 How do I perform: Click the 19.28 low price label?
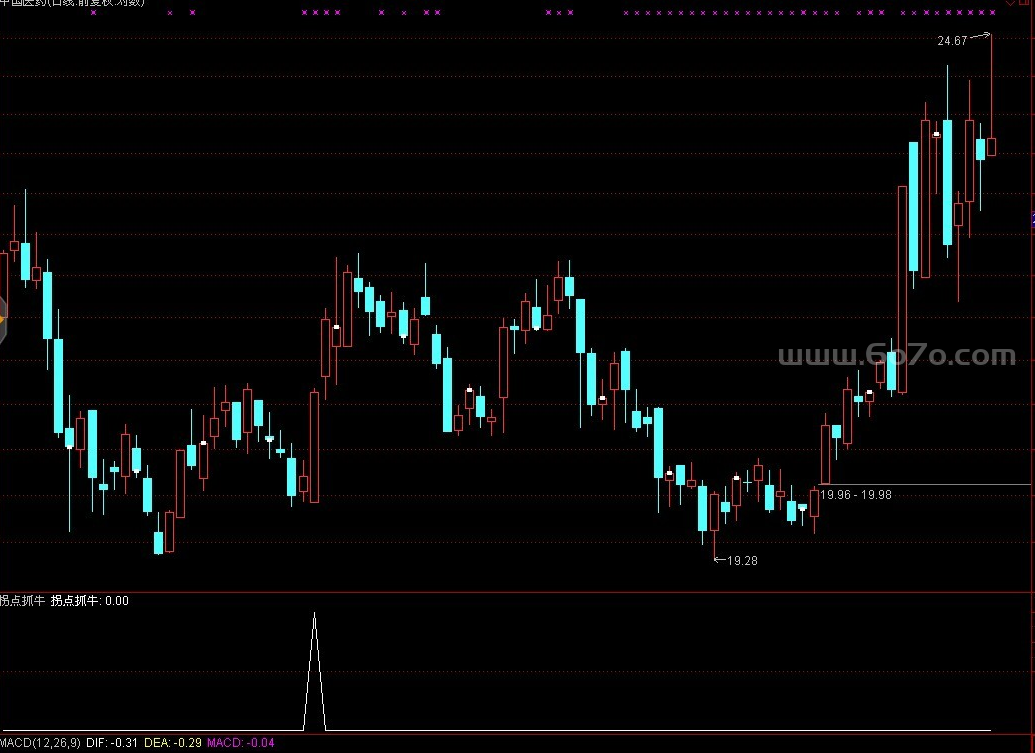tap(742, 561)
